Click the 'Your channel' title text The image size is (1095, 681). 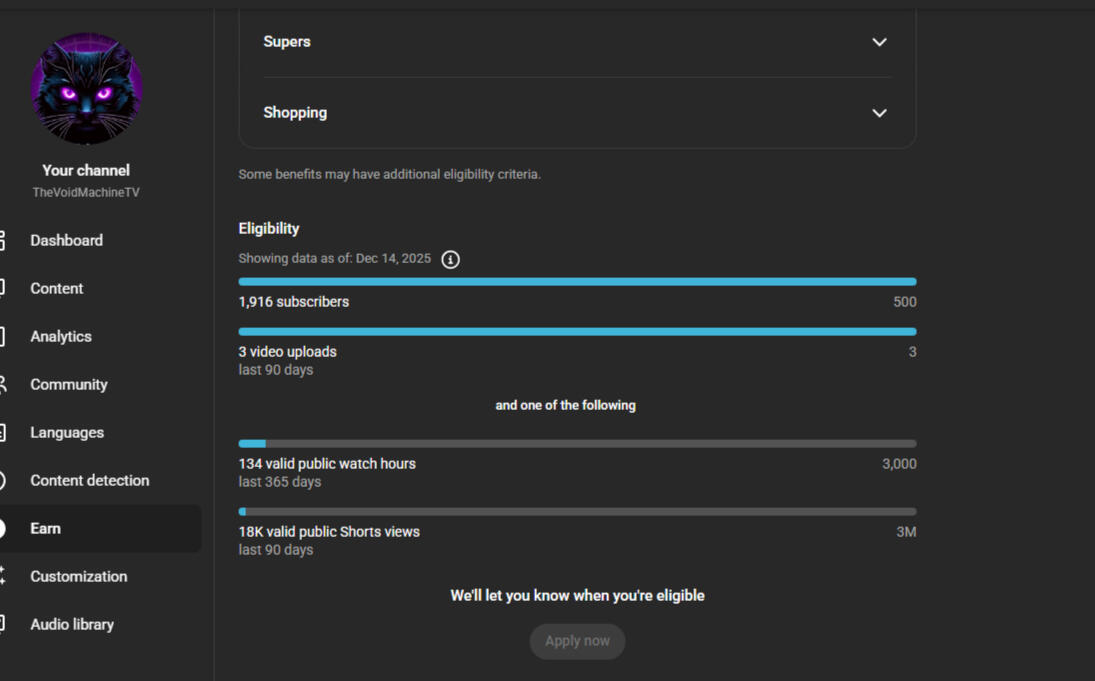(x=86, y=170)
